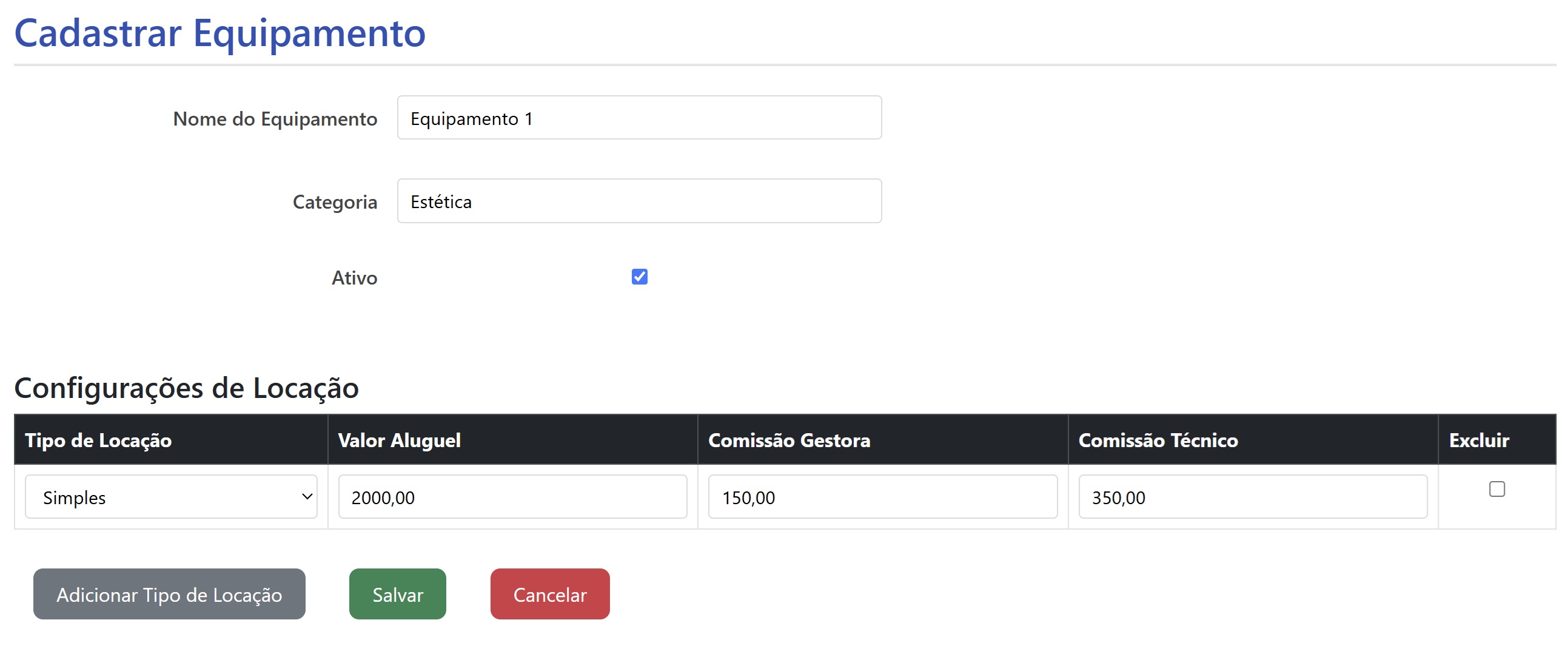Click the Comissão Técnico column header
1568x654 pixels.
[x=1158, y=440]
